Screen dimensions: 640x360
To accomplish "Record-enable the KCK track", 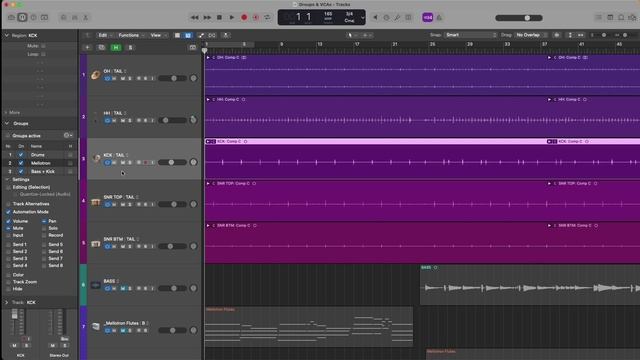I will (x=145, y=162).
